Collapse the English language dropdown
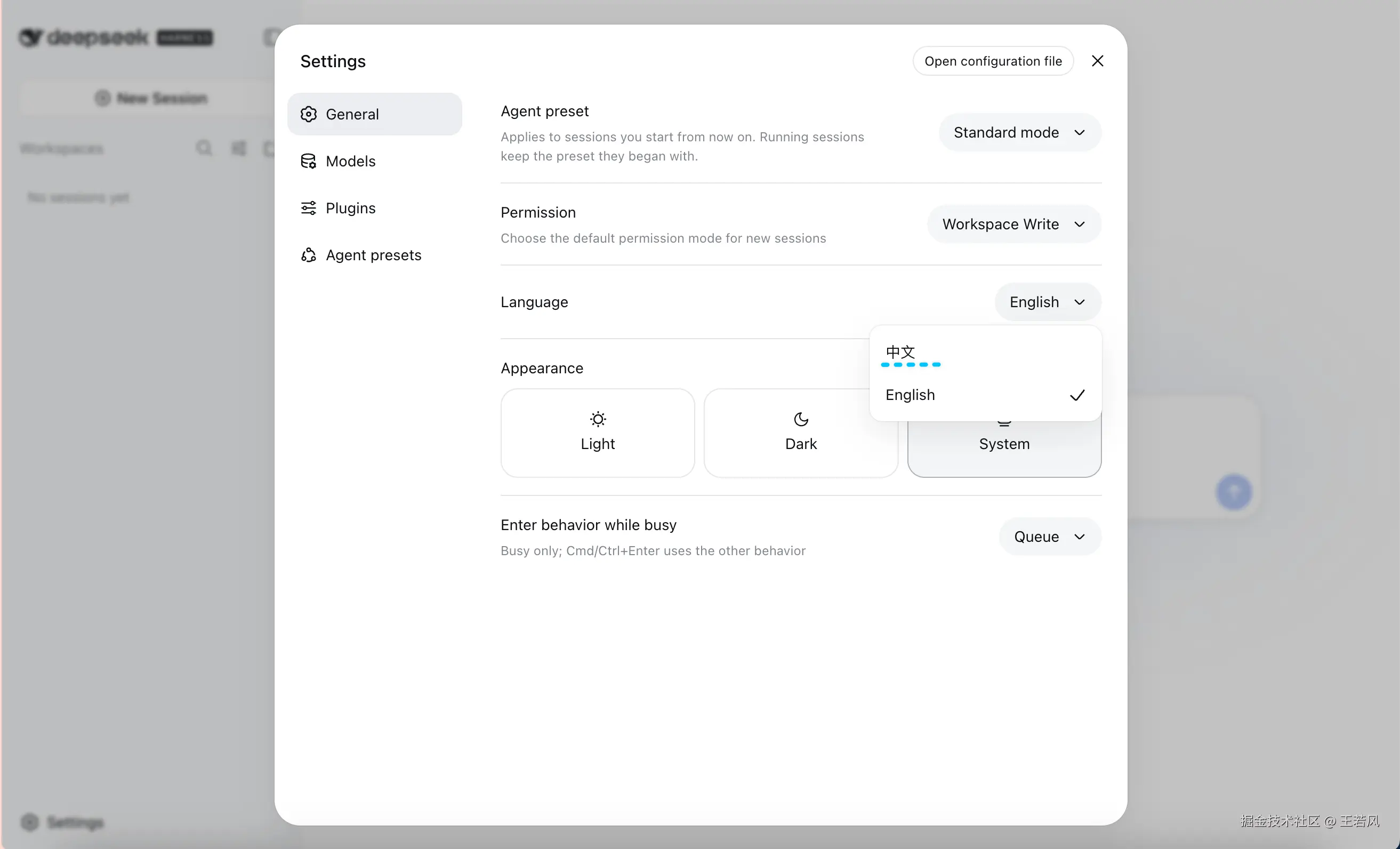1400x849 pixels. tap(1048, 302)
